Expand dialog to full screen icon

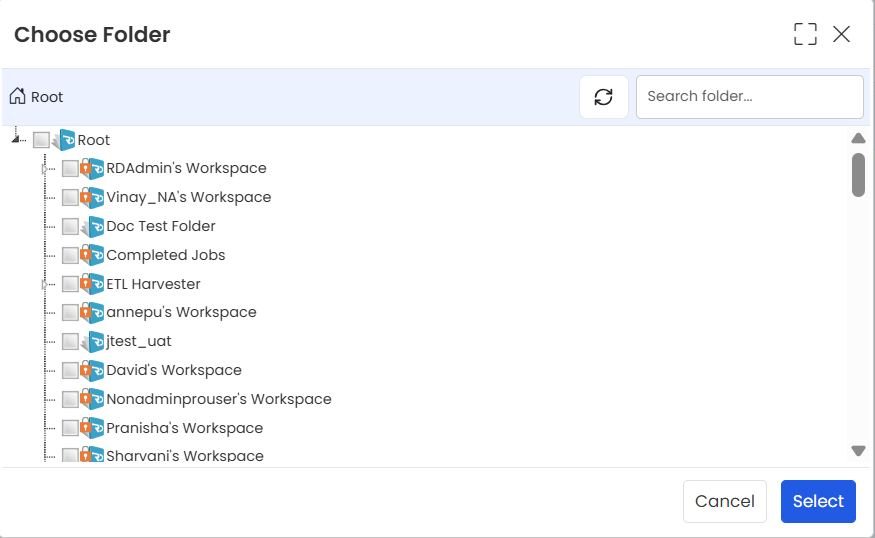tap(805, 34)
